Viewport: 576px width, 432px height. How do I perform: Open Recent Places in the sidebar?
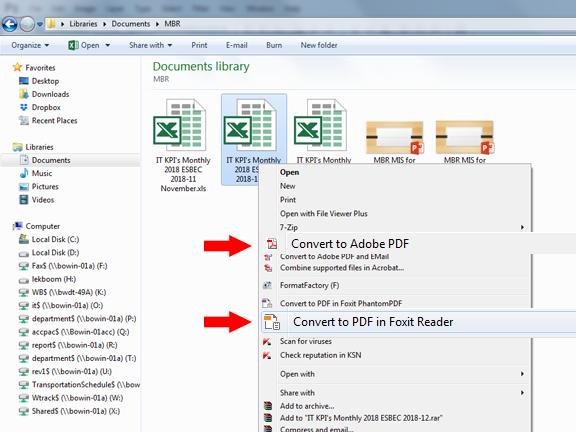[48, 120]
